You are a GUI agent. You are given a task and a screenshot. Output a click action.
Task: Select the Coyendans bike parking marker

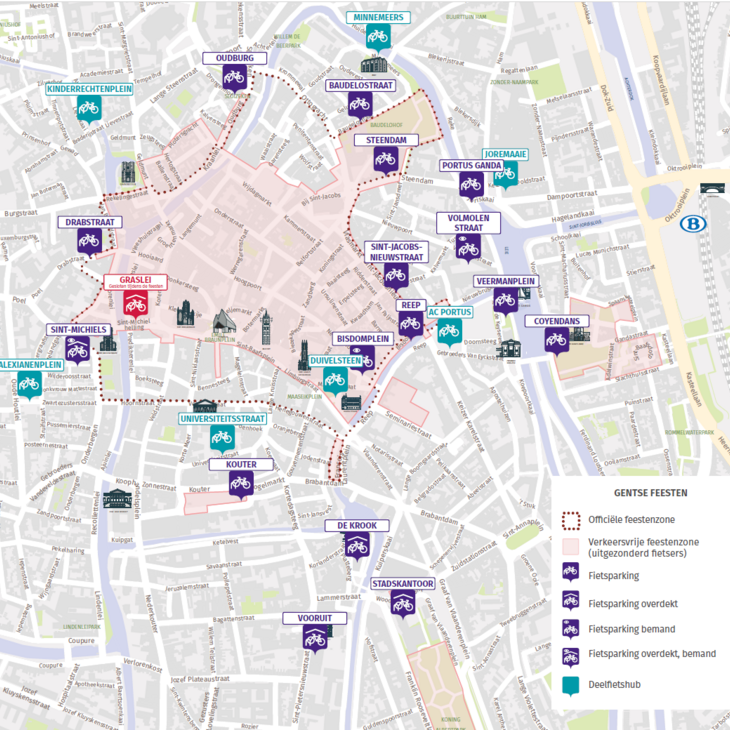(557, 341)
